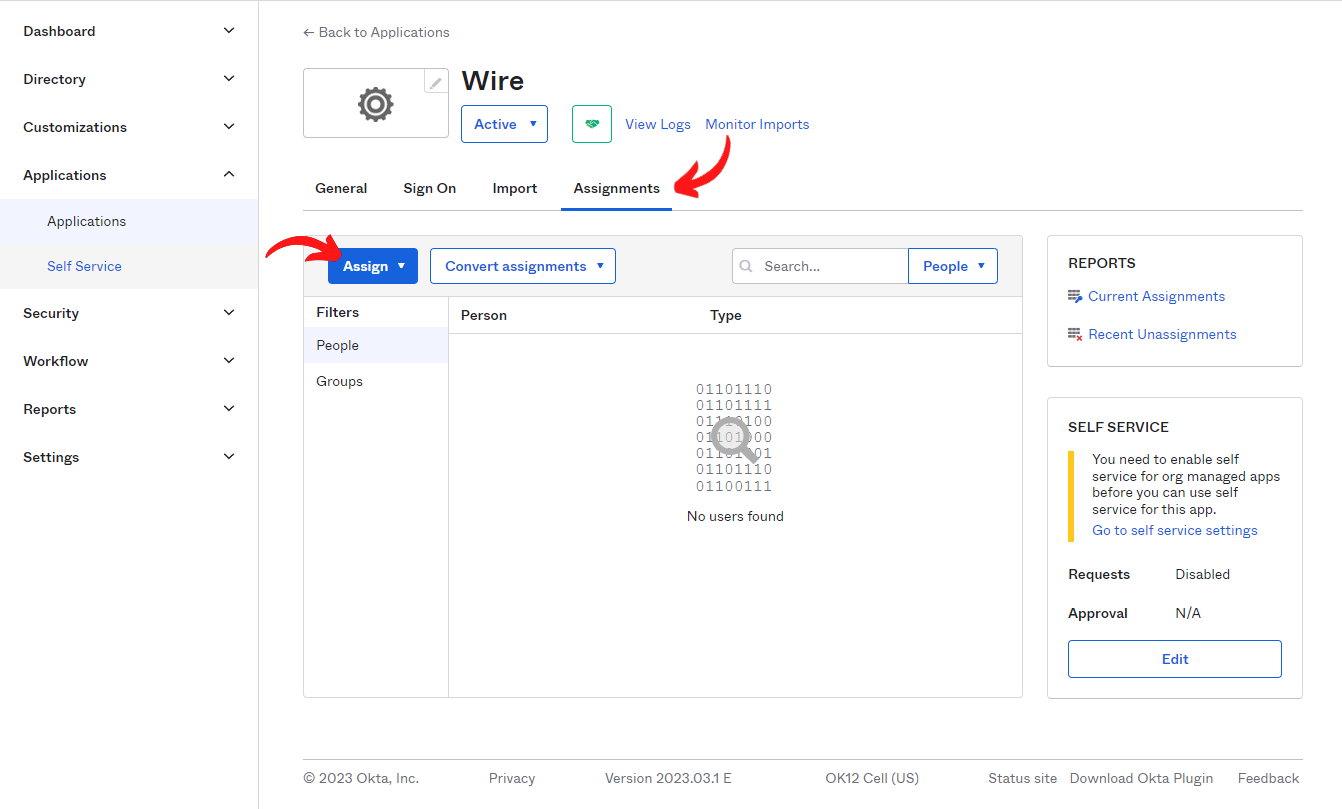Click the Edit self service button
Screen dimensions: 1342x809
click(1174, 659)
